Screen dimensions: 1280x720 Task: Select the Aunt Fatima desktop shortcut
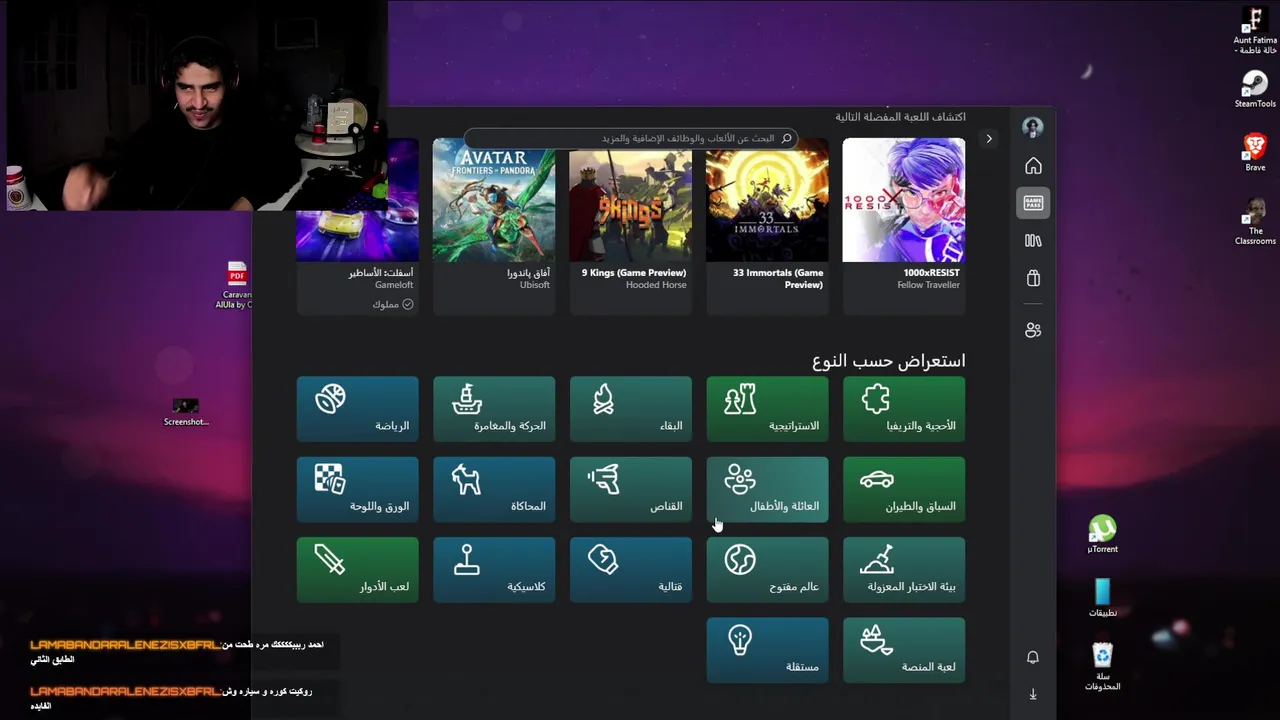(1255, 30)
